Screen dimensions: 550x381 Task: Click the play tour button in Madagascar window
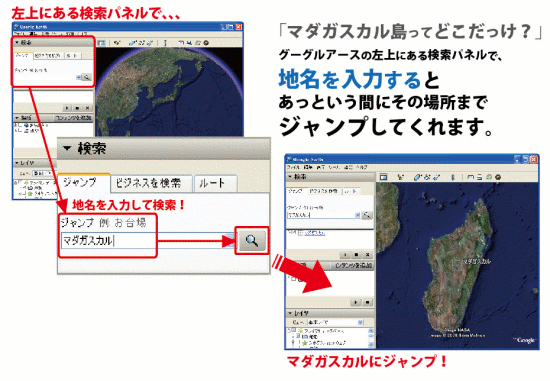tap(356, 302)
